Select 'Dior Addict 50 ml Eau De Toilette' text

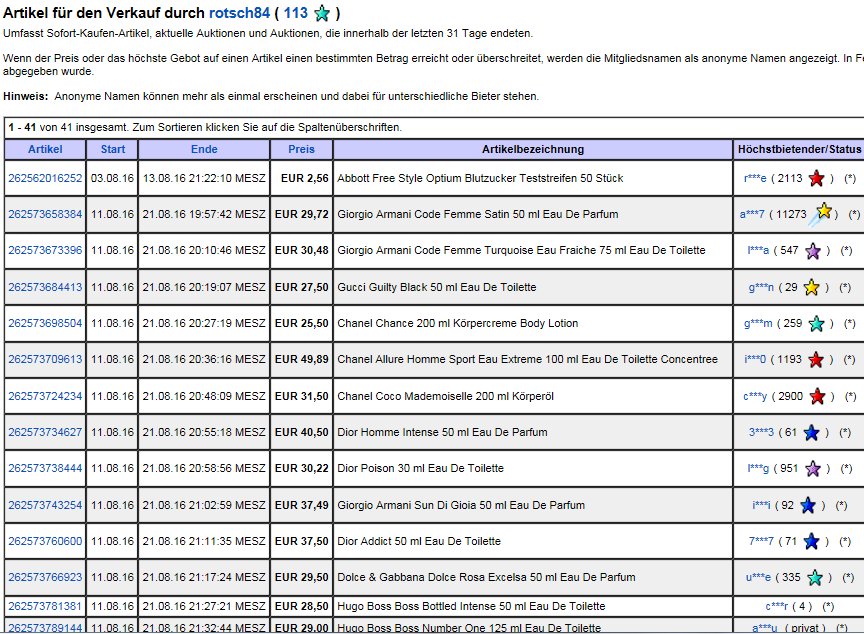pos(419,541)
